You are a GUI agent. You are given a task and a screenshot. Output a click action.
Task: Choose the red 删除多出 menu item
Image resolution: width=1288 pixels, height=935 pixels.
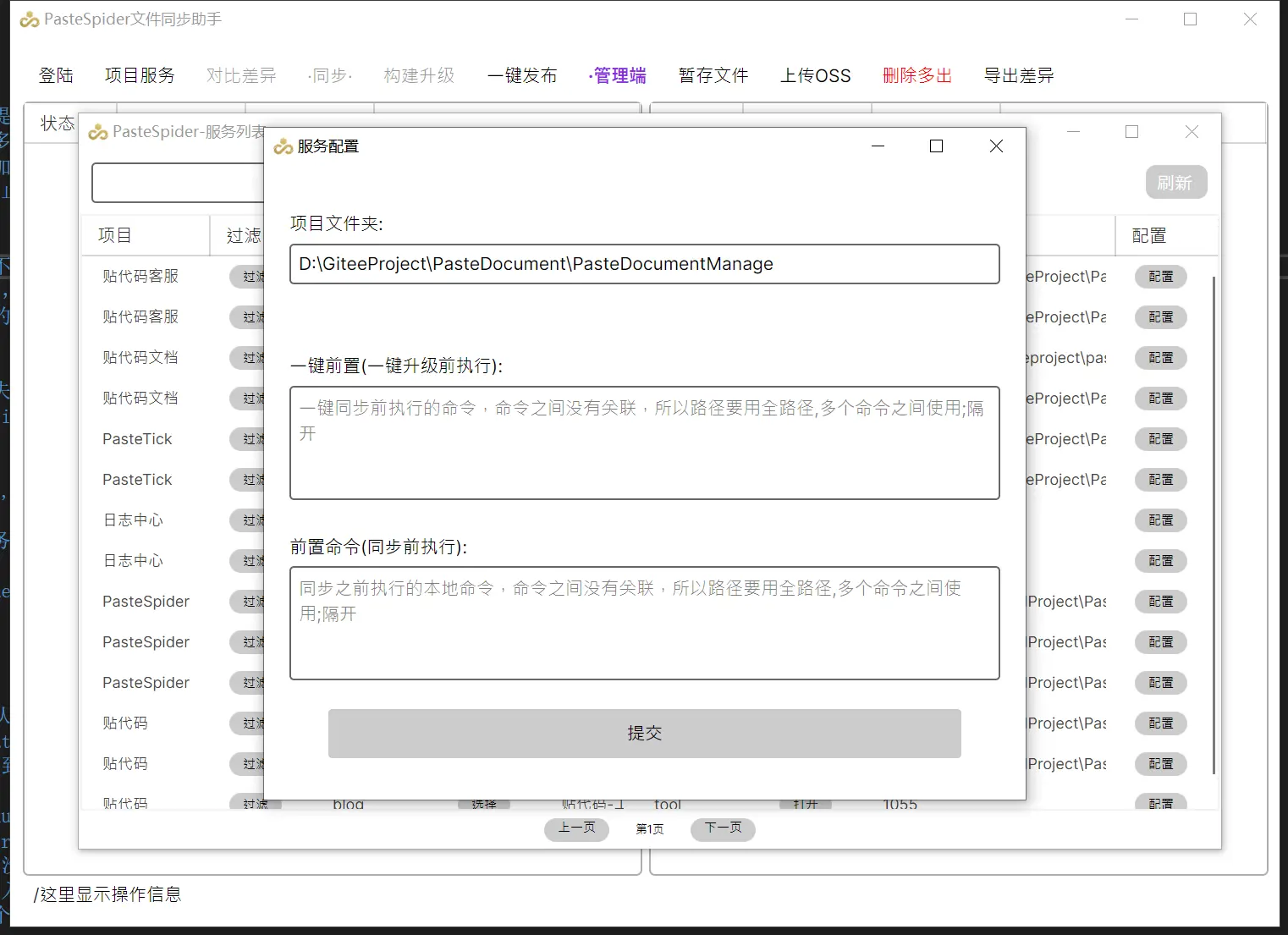point(917,75)
